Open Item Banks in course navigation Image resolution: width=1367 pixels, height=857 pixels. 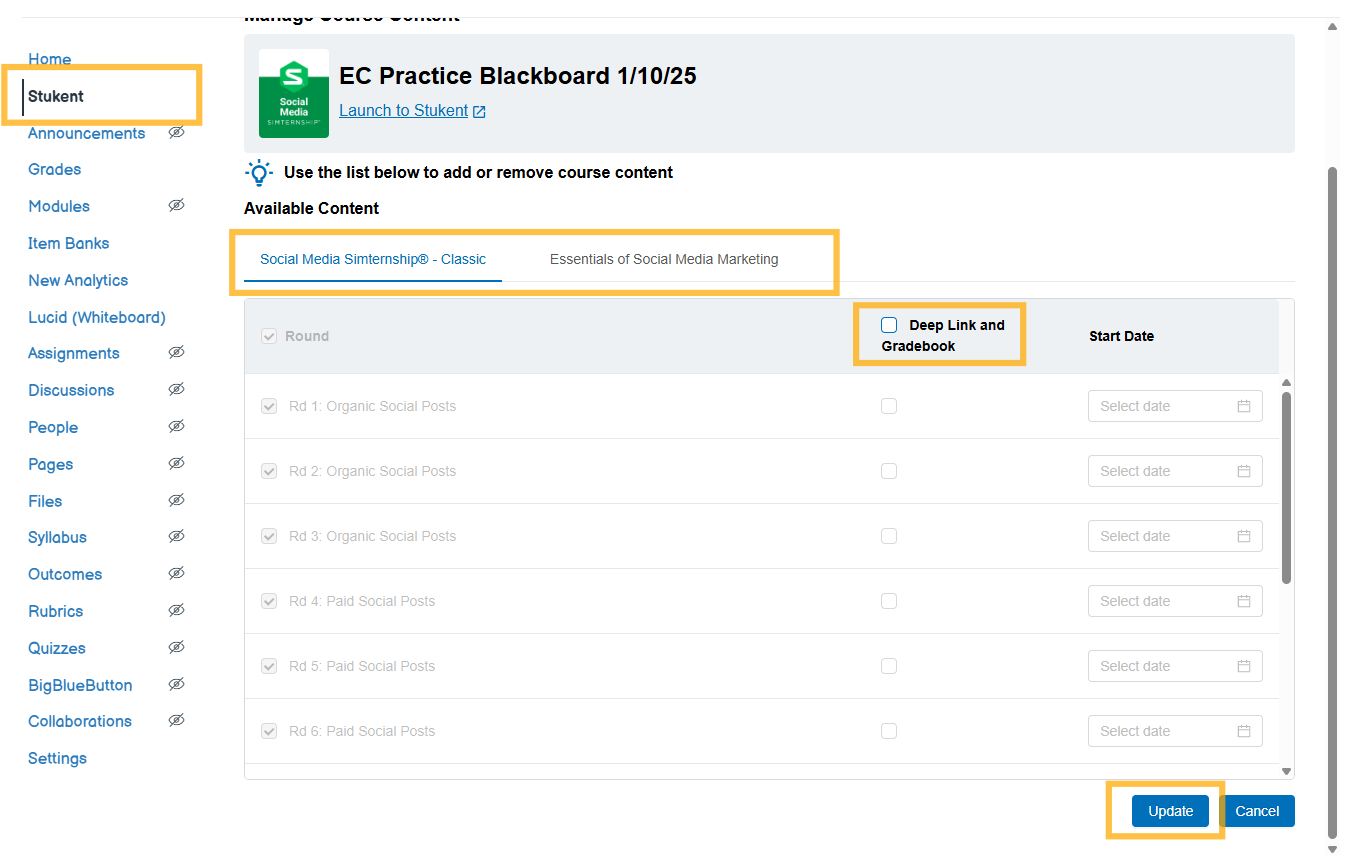pyautogui.click(x=69, y=243)
